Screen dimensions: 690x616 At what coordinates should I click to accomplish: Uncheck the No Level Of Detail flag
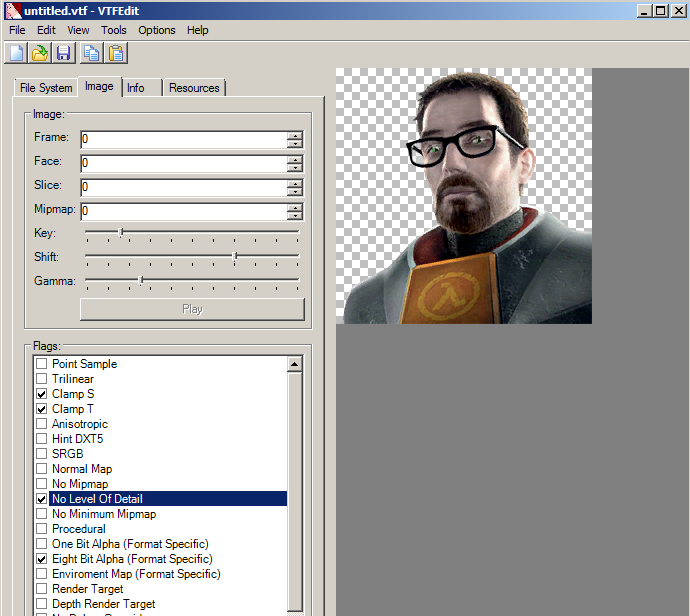[42, 499]
